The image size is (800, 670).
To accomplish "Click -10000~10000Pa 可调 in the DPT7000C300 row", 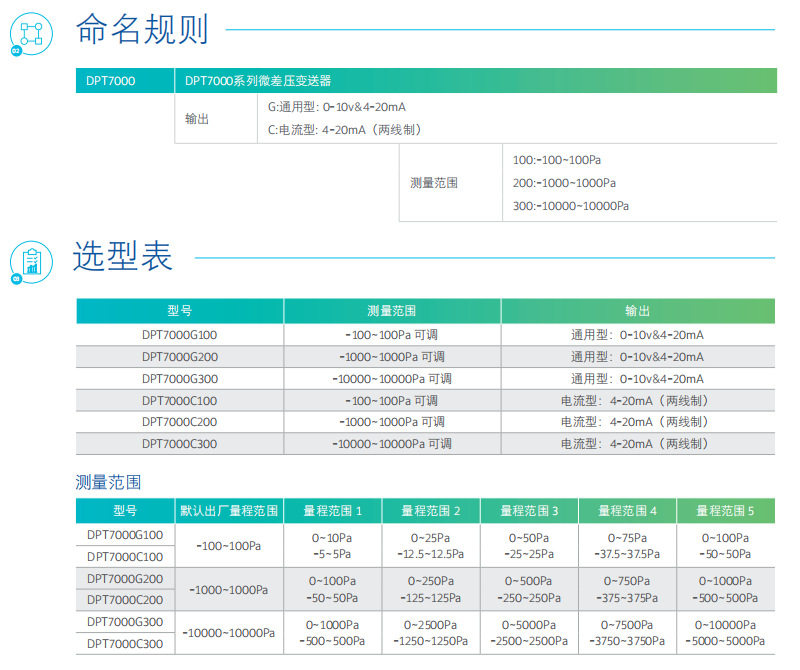I will click(x=391, y=444).
